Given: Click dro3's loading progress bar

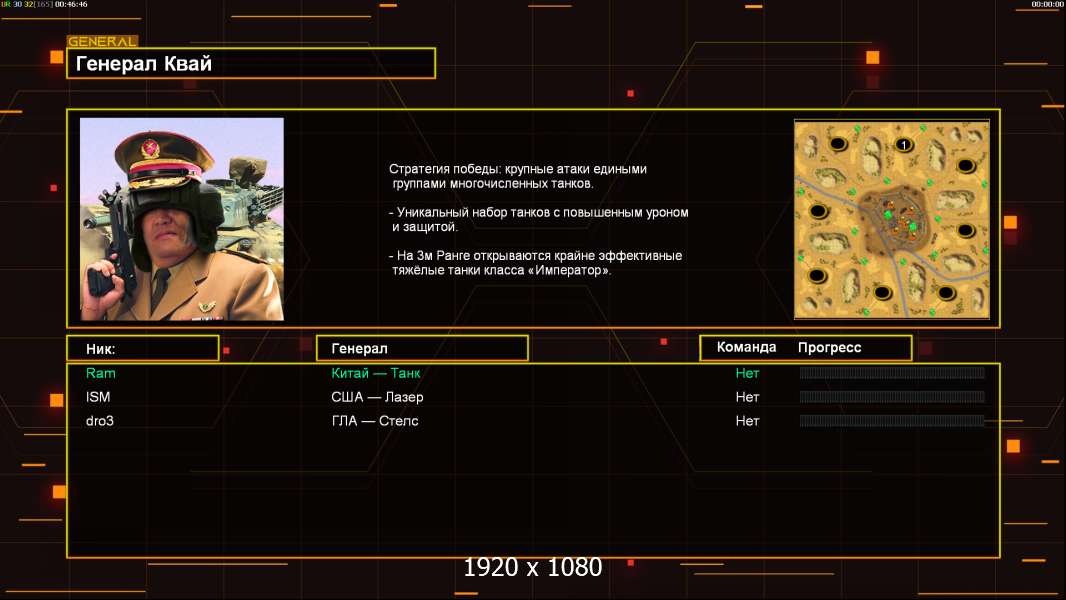Looking at the screenshot, I should point(892,421).
